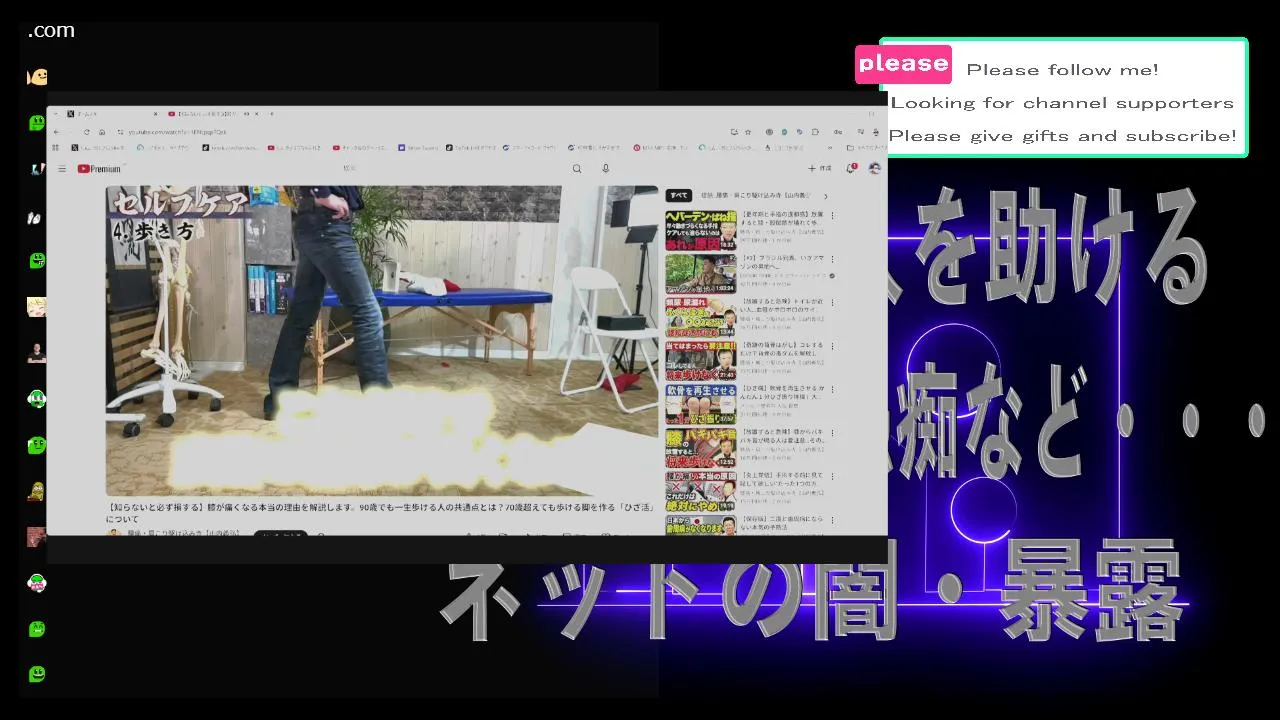Switch to the first X browser tab
Viewport: 1280px width, 720px height.
[x=110, y=114]
